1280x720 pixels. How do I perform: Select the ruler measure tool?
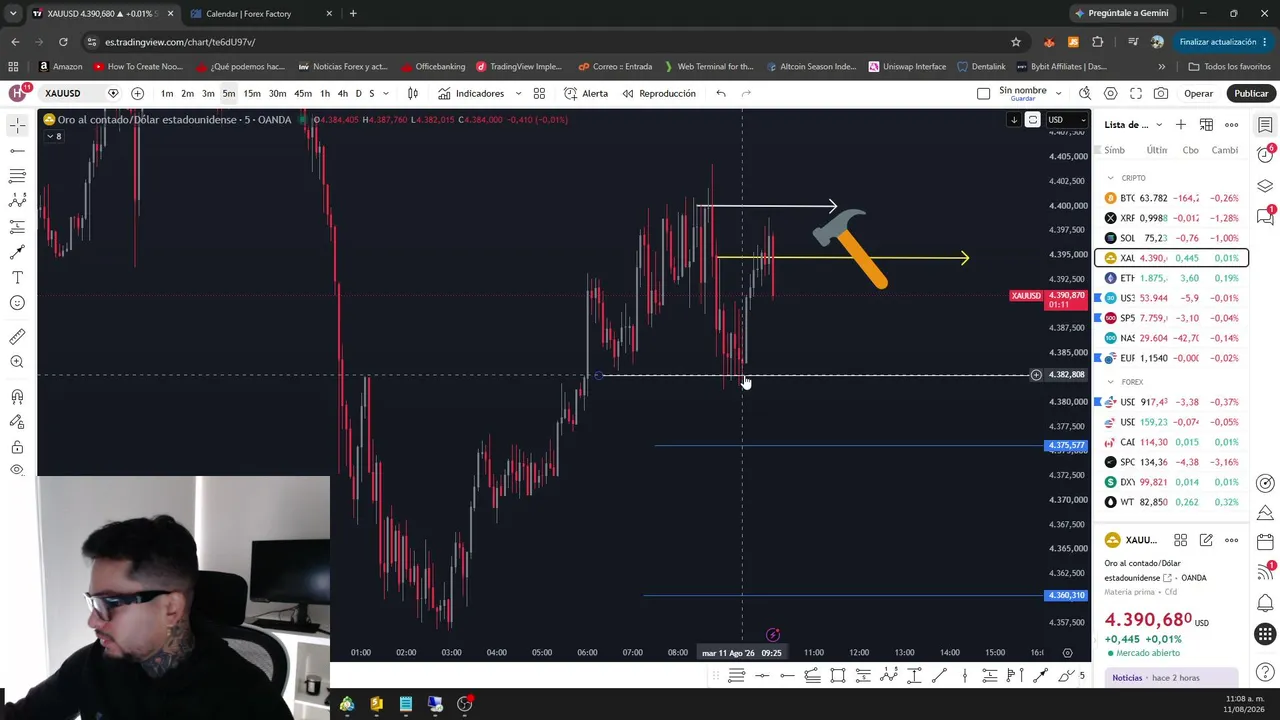[x=17, y=337]
